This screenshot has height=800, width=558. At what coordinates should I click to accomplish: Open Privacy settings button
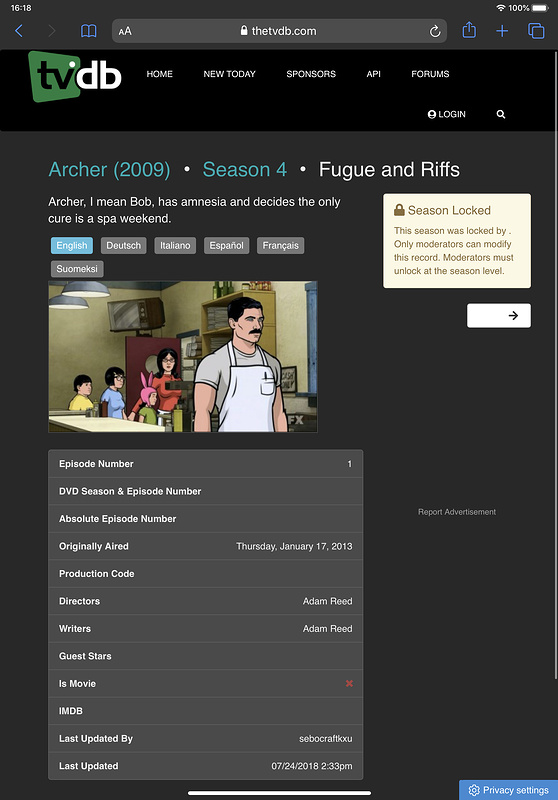tap(509, 790)
